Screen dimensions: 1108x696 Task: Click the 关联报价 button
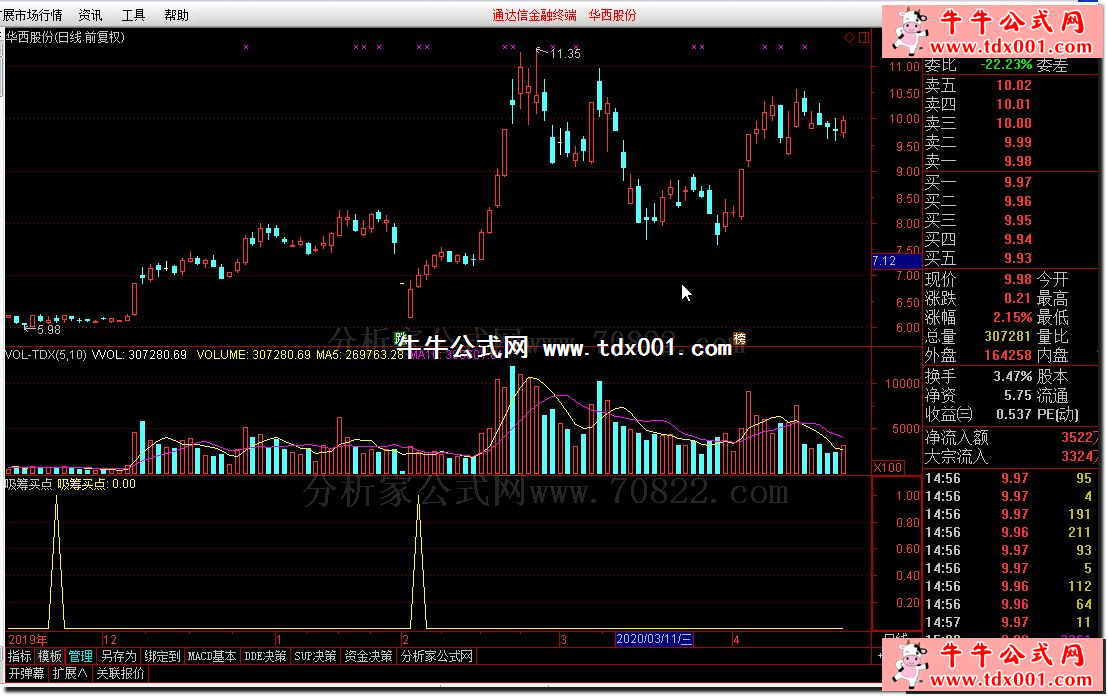click(x=121, y=673)
